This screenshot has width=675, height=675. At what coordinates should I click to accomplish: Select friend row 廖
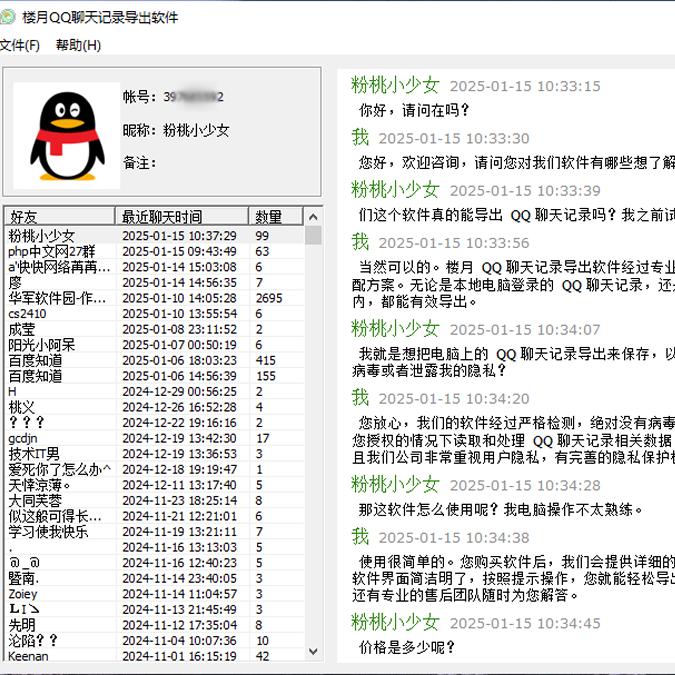pyautogui.click(x=154, y=282)
